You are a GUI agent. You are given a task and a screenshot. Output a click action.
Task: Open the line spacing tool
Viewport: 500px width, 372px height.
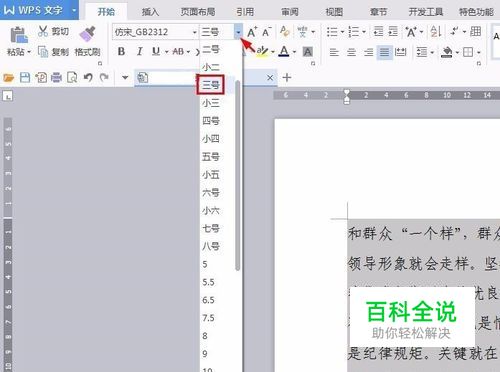422,52
